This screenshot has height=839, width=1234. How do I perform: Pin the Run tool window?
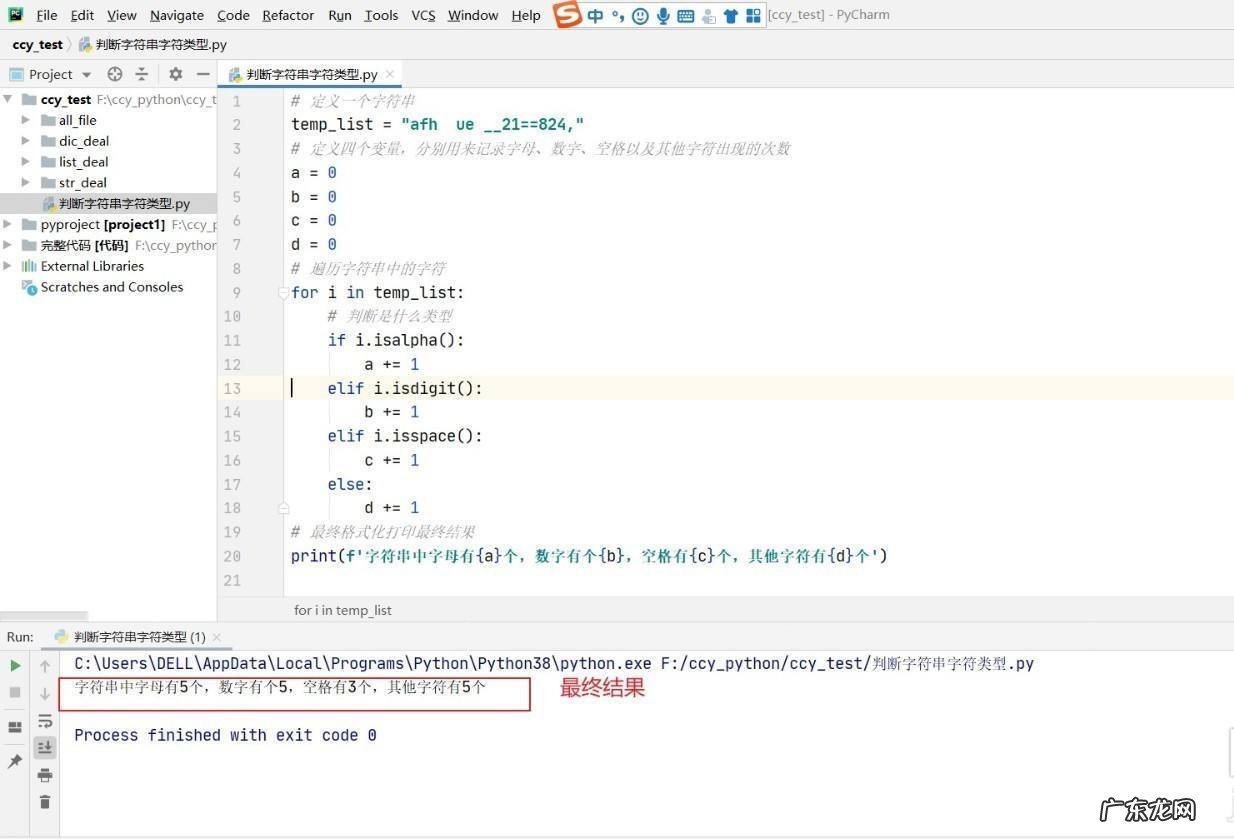point(16,760)
